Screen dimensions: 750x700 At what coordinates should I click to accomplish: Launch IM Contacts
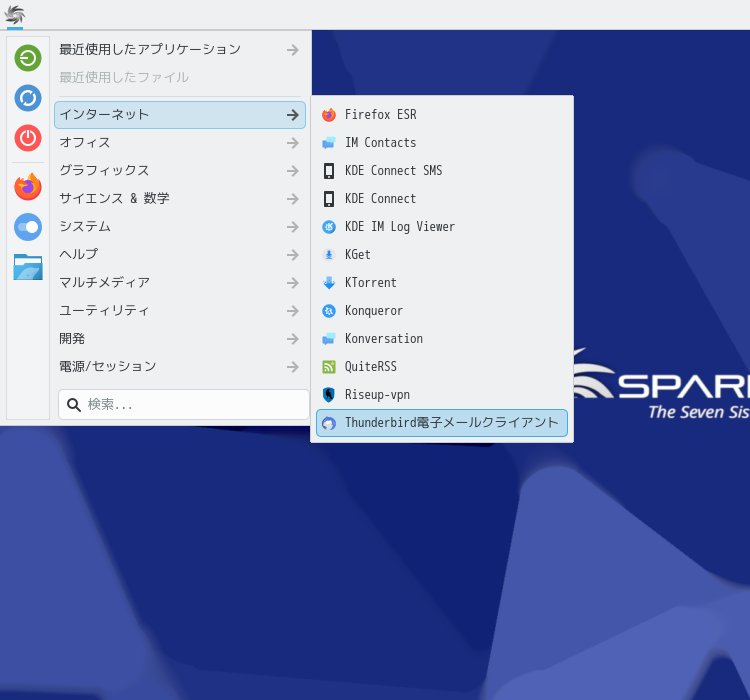pyautogui.click(x=441, y=143)
